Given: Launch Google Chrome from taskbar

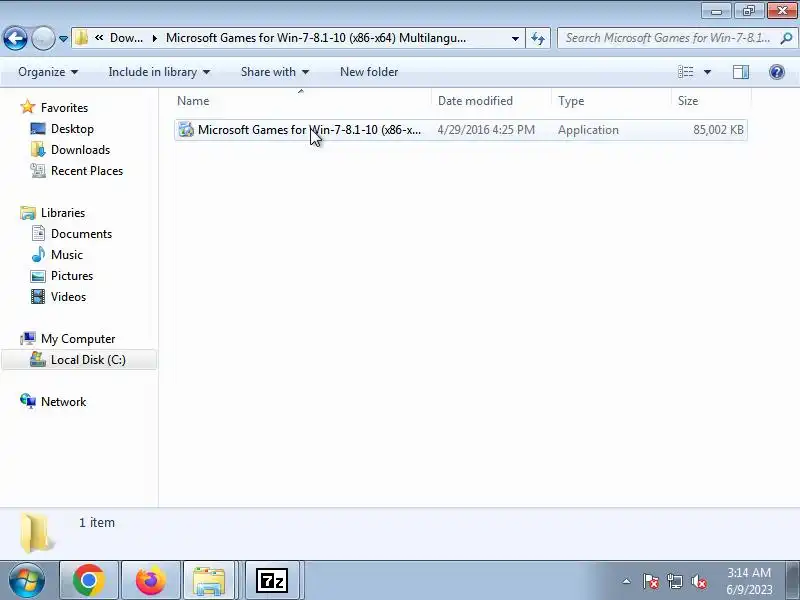Looking at the screenshot, I should point(89,580).
